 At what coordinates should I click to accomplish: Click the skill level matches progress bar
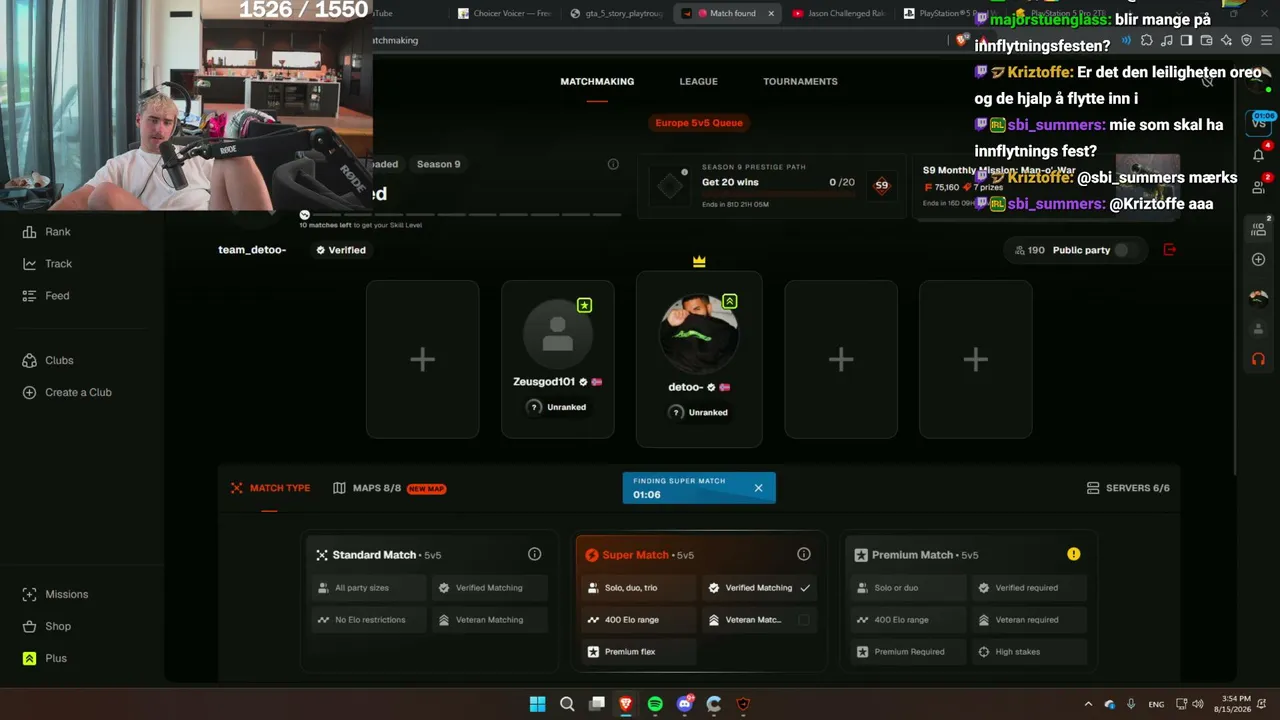tap(460, 214)
